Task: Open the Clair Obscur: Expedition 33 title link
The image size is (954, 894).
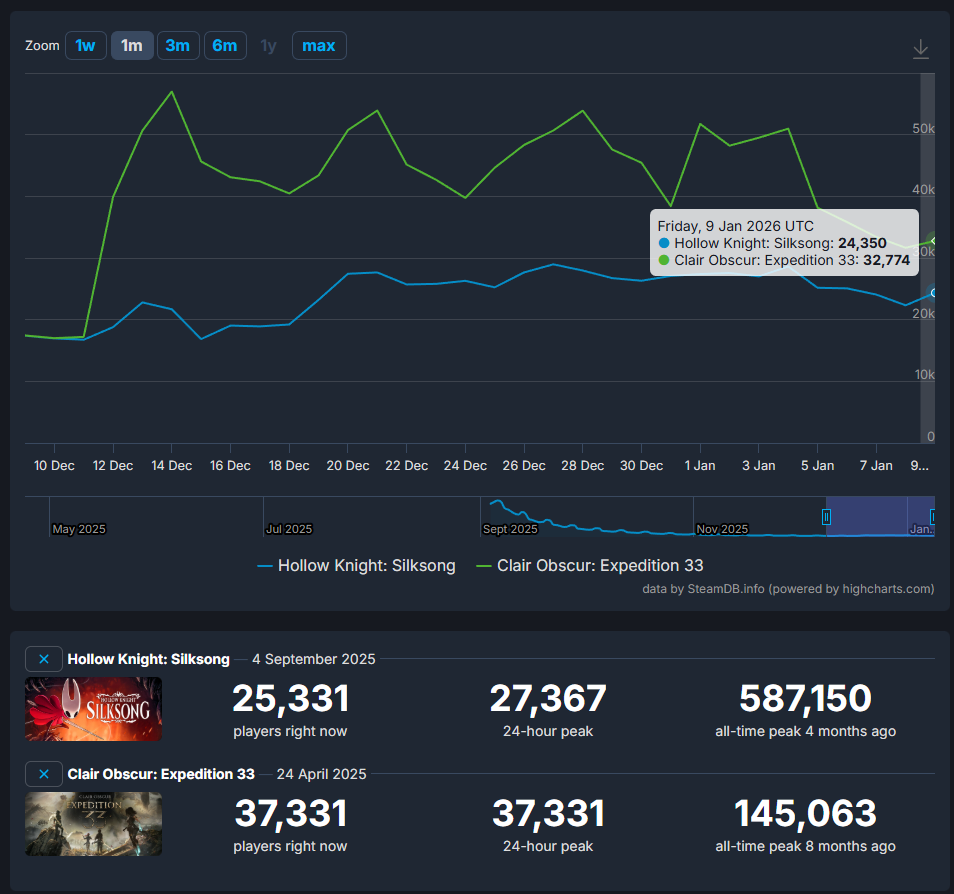Action: pos(161,774)
